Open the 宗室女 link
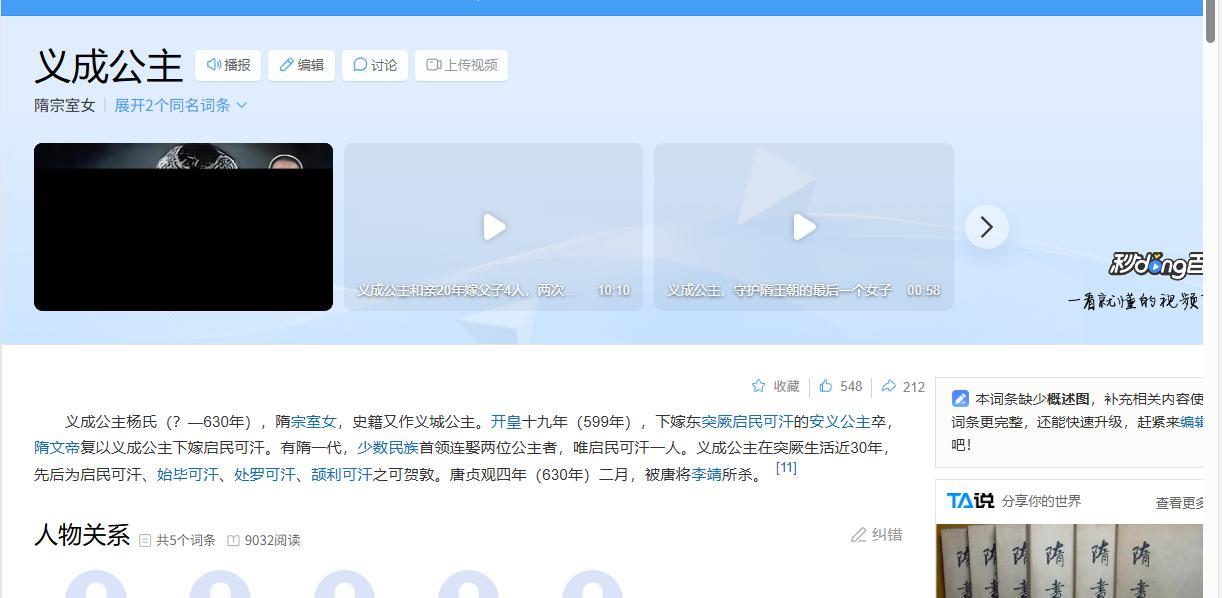Image resolution: width=1222 pixels, height=598 pixels. coord(313,421)
